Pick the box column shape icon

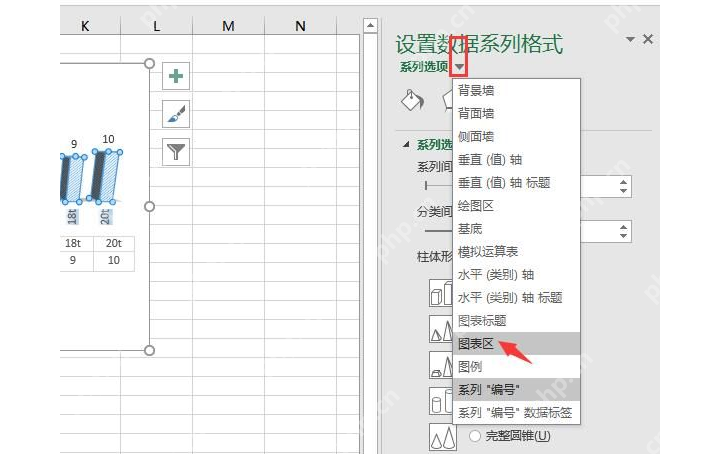[441, 293]
